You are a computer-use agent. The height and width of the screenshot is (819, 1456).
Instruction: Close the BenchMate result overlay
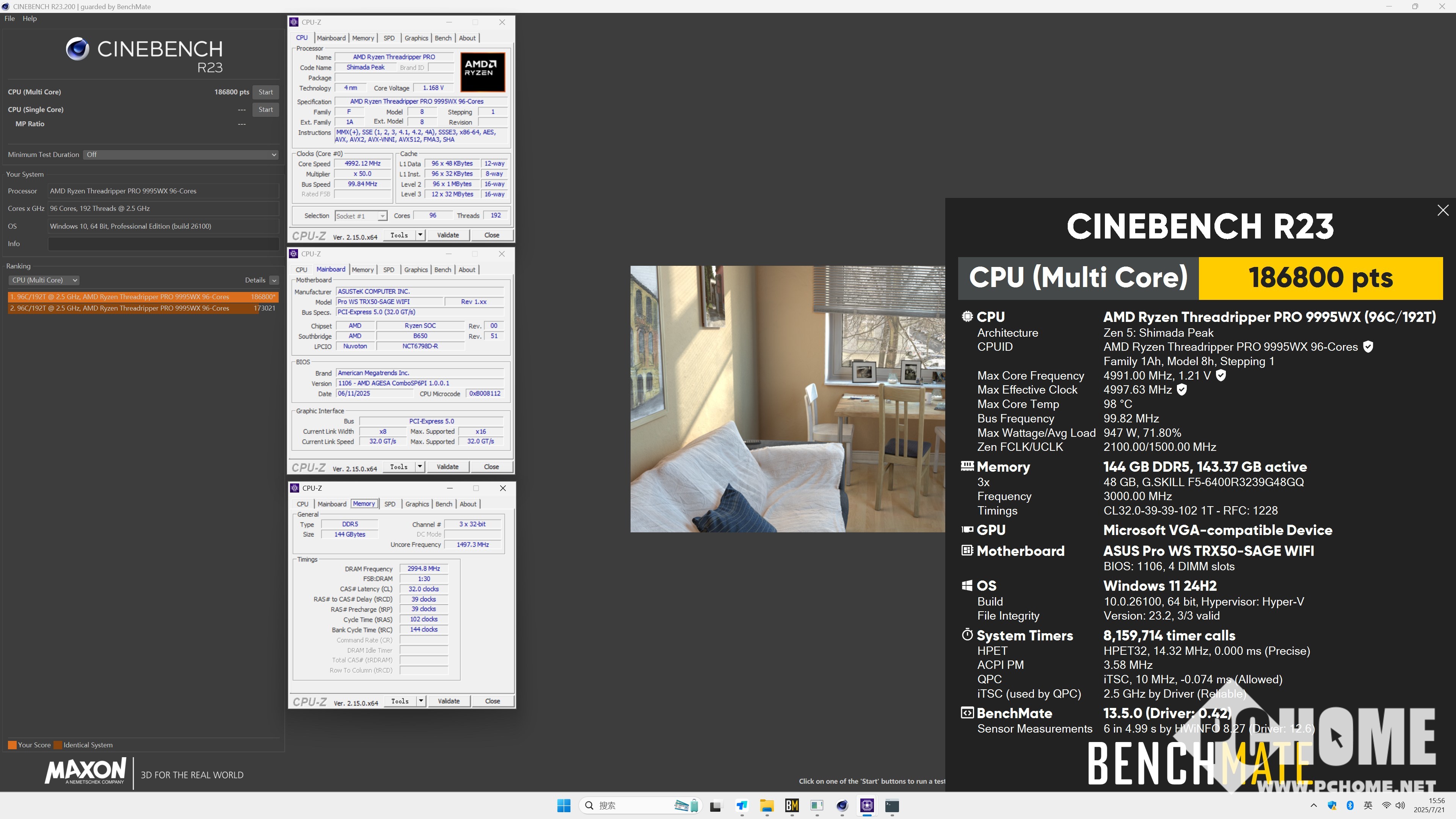click(x=1443, y=210)
